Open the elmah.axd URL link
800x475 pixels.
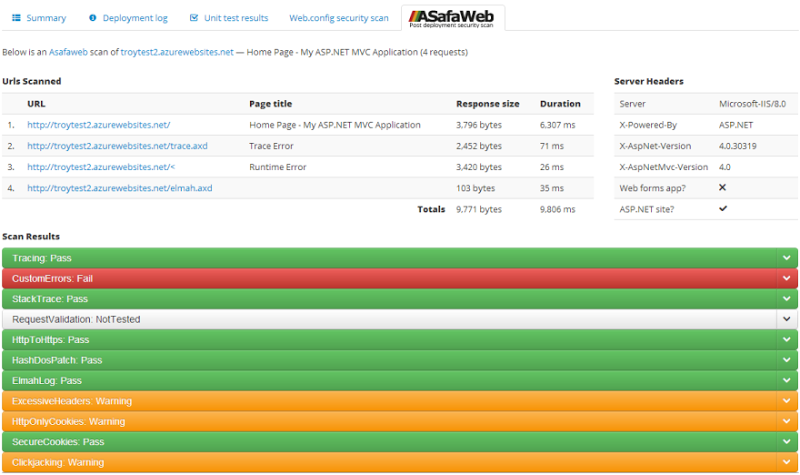(119, 188)
